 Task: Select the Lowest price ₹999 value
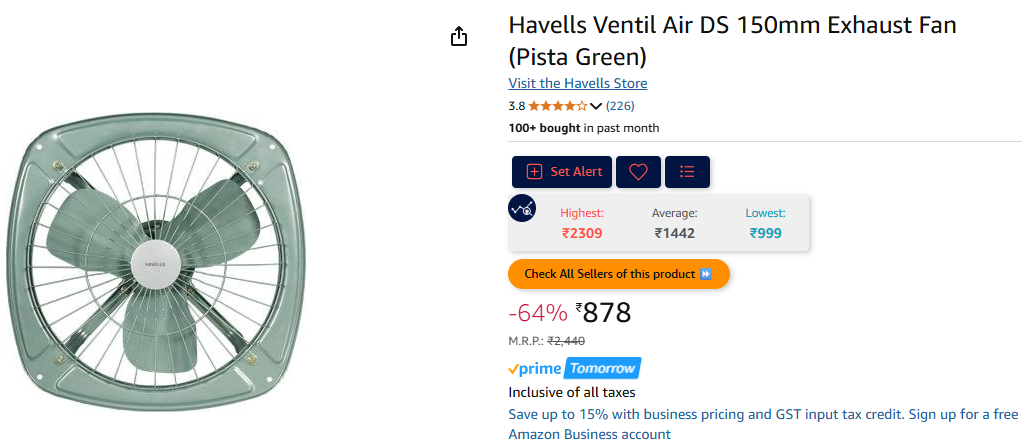coord(765,233)
